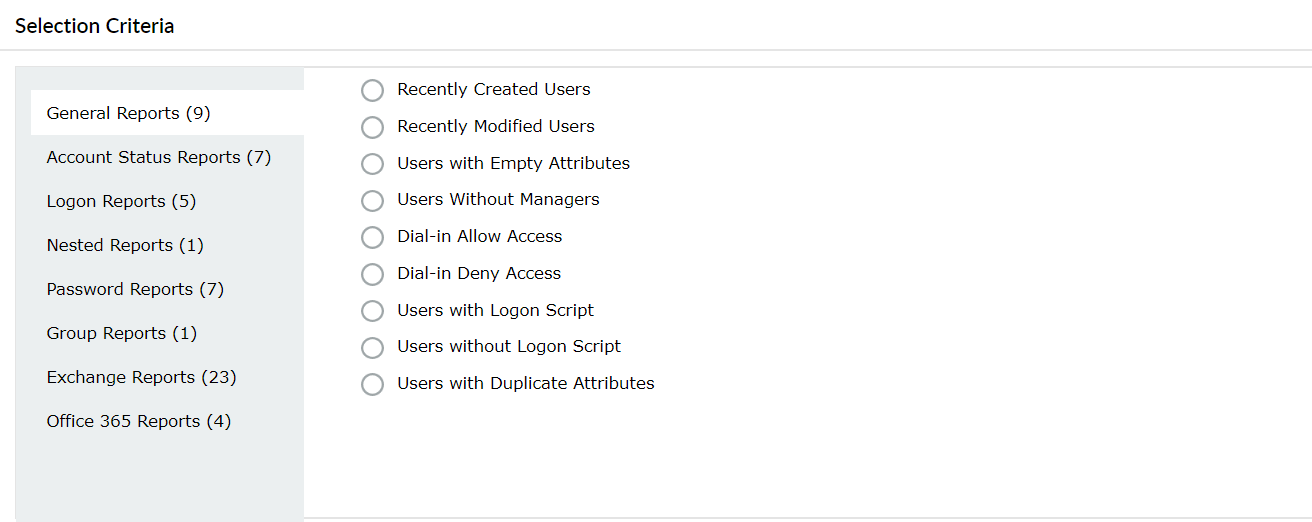This screenshot has height=522, width=1312.
Task: Pick the Users Without Managers report
Action: click(372, 200)
